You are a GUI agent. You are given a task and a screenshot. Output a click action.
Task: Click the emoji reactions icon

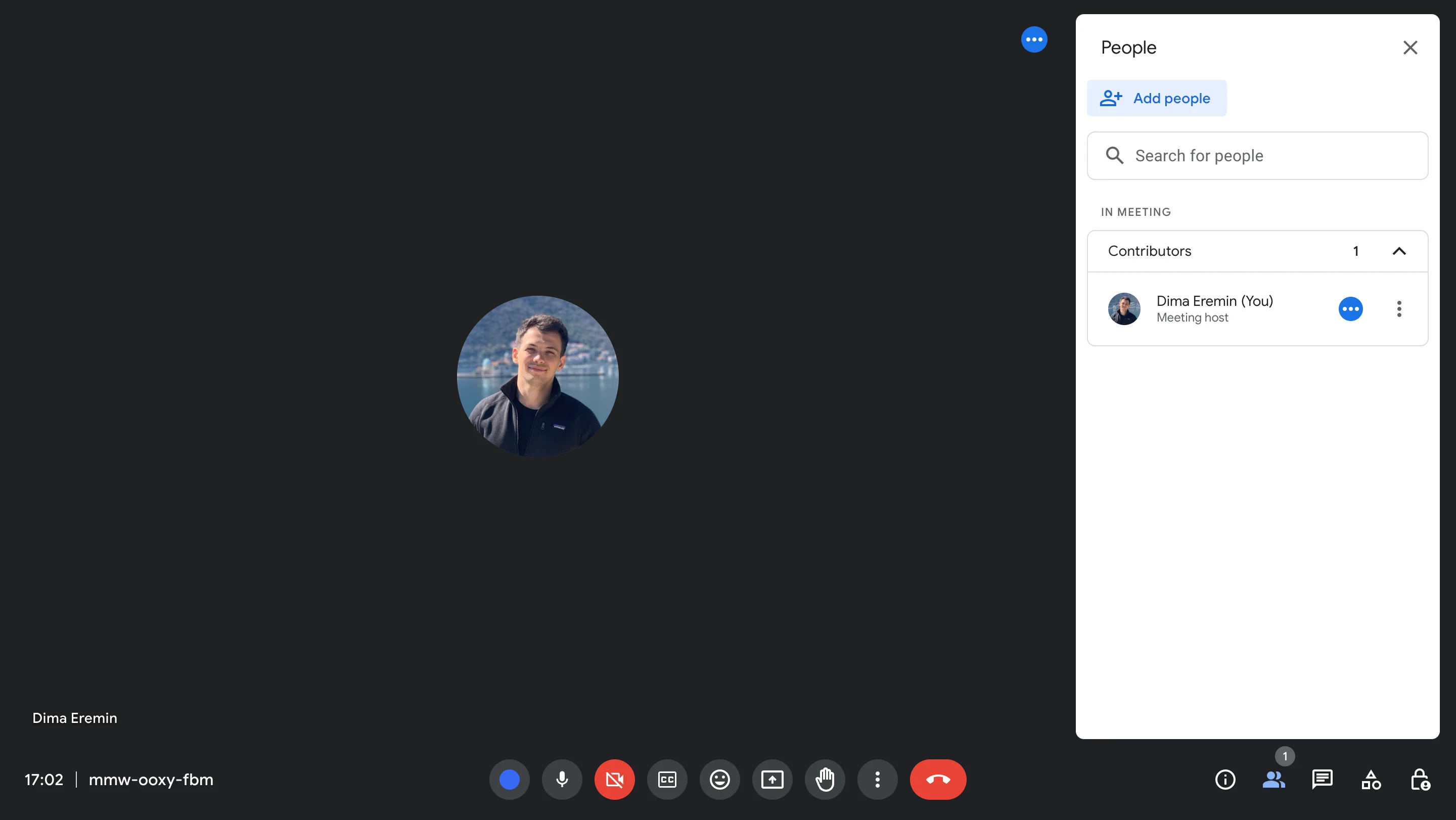pyautogui.click(x=719, y=779)
